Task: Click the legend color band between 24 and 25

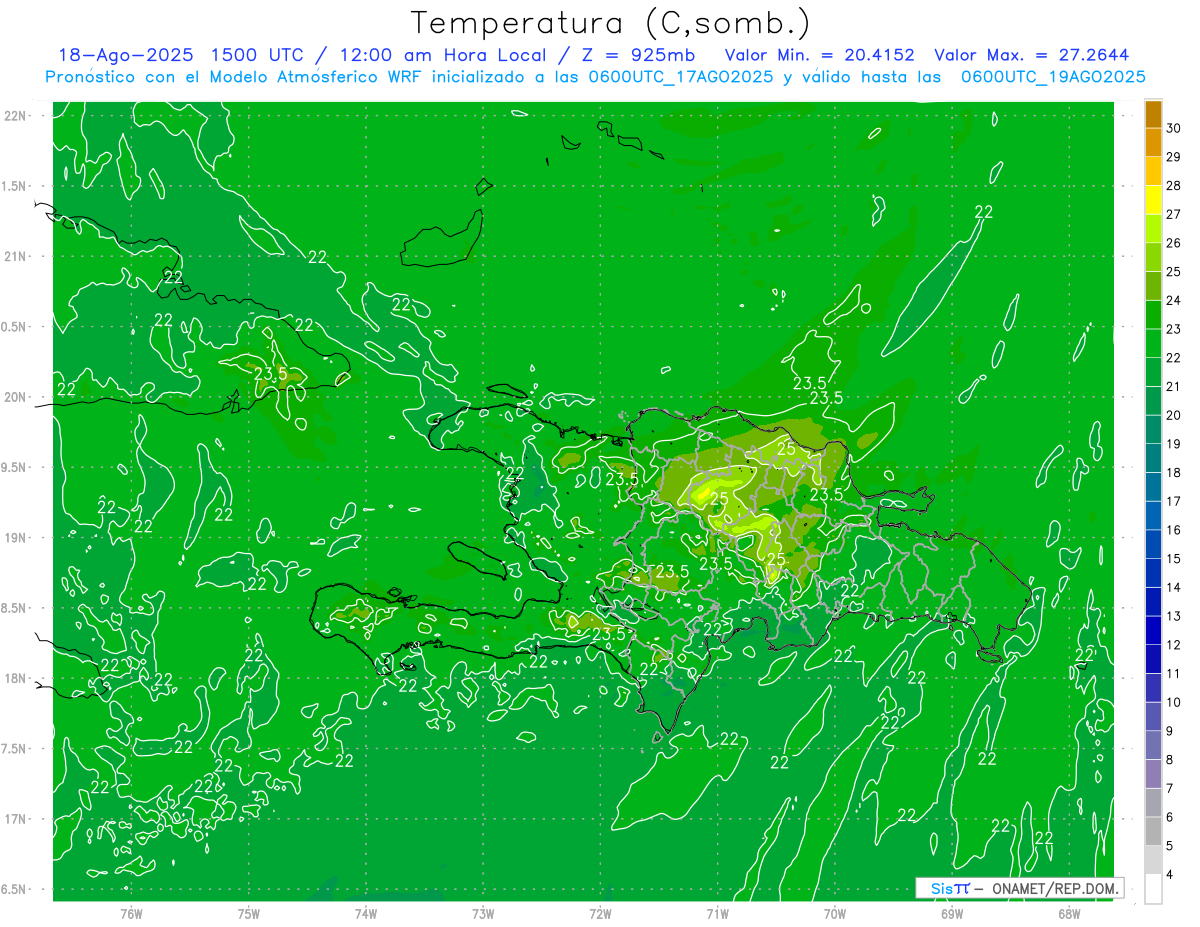Action: pyautogui.click(x=1153, y=286)
